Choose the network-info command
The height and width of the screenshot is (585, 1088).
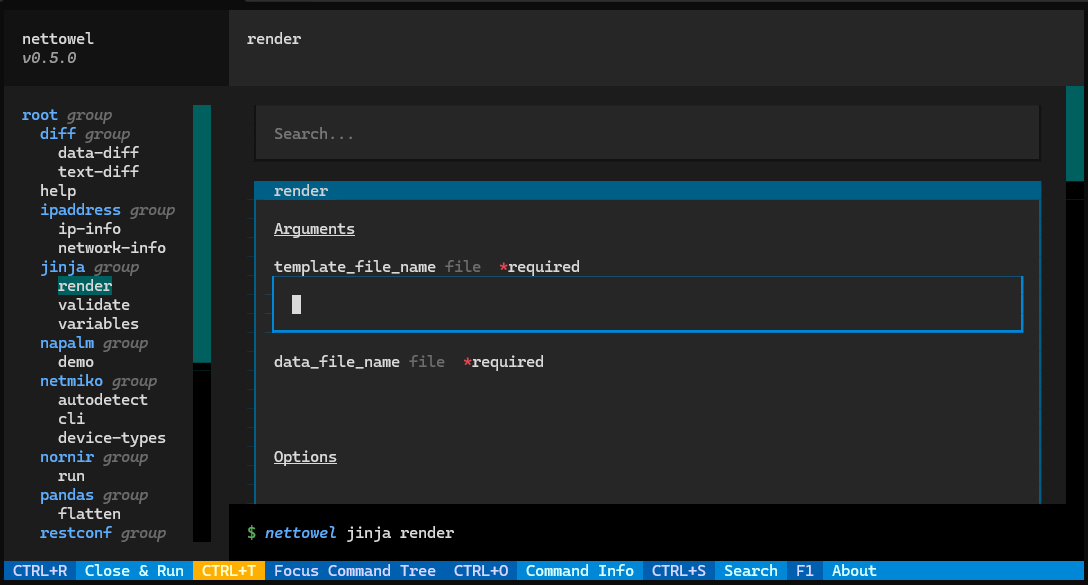click(112, 248)
